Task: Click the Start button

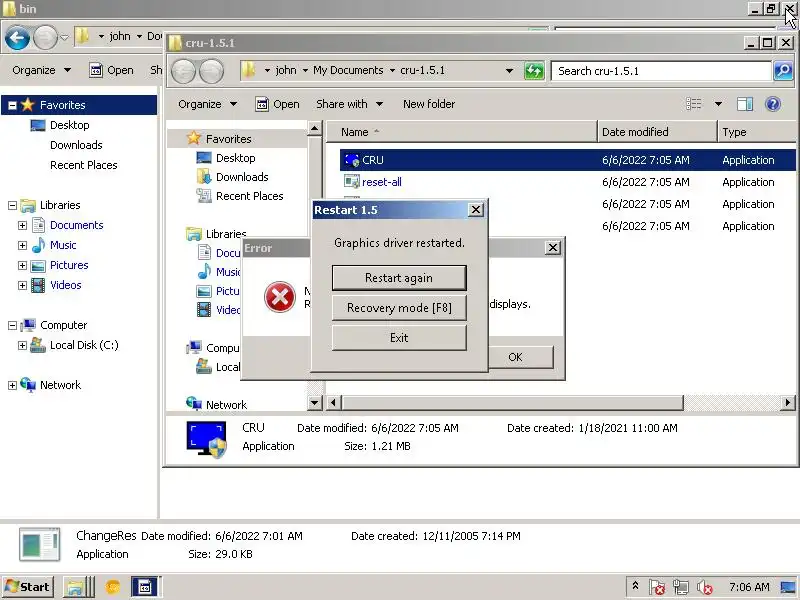Action: click(x=28, y=587)
